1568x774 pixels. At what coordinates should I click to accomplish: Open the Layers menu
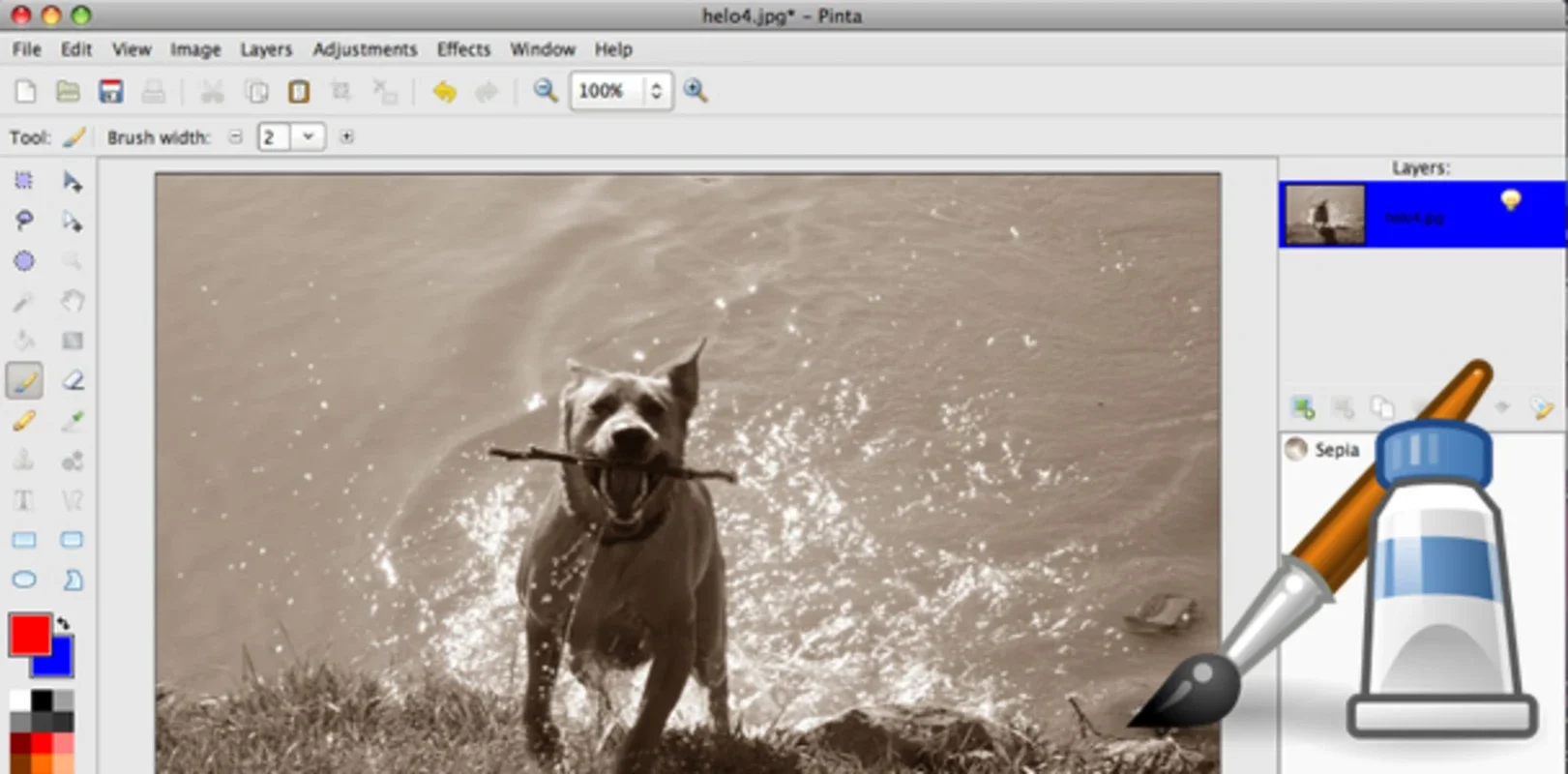click(x=266, y=49)
